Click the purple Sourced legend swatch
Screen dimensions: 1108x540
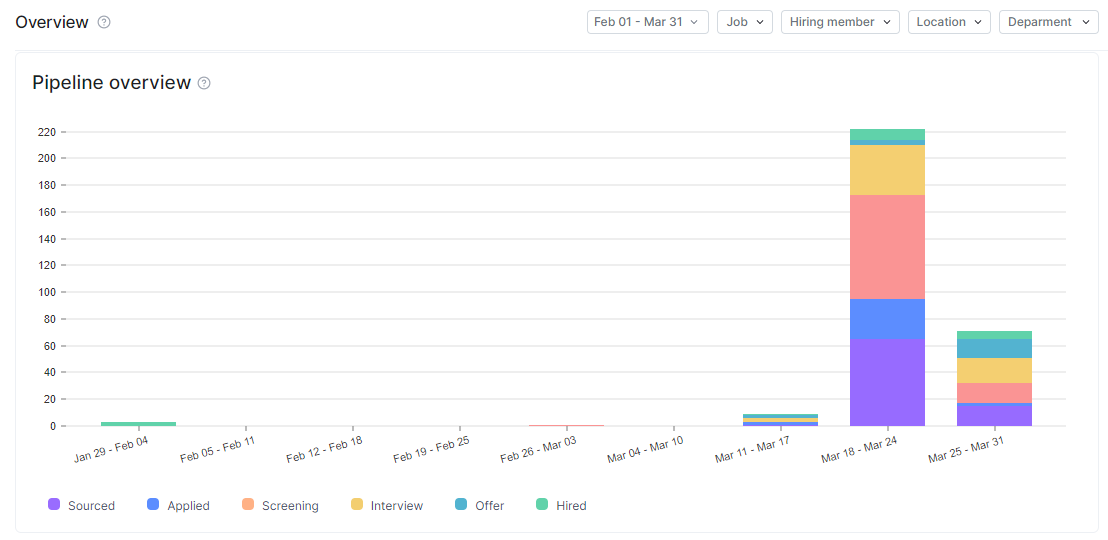click(x=54, y=504)
